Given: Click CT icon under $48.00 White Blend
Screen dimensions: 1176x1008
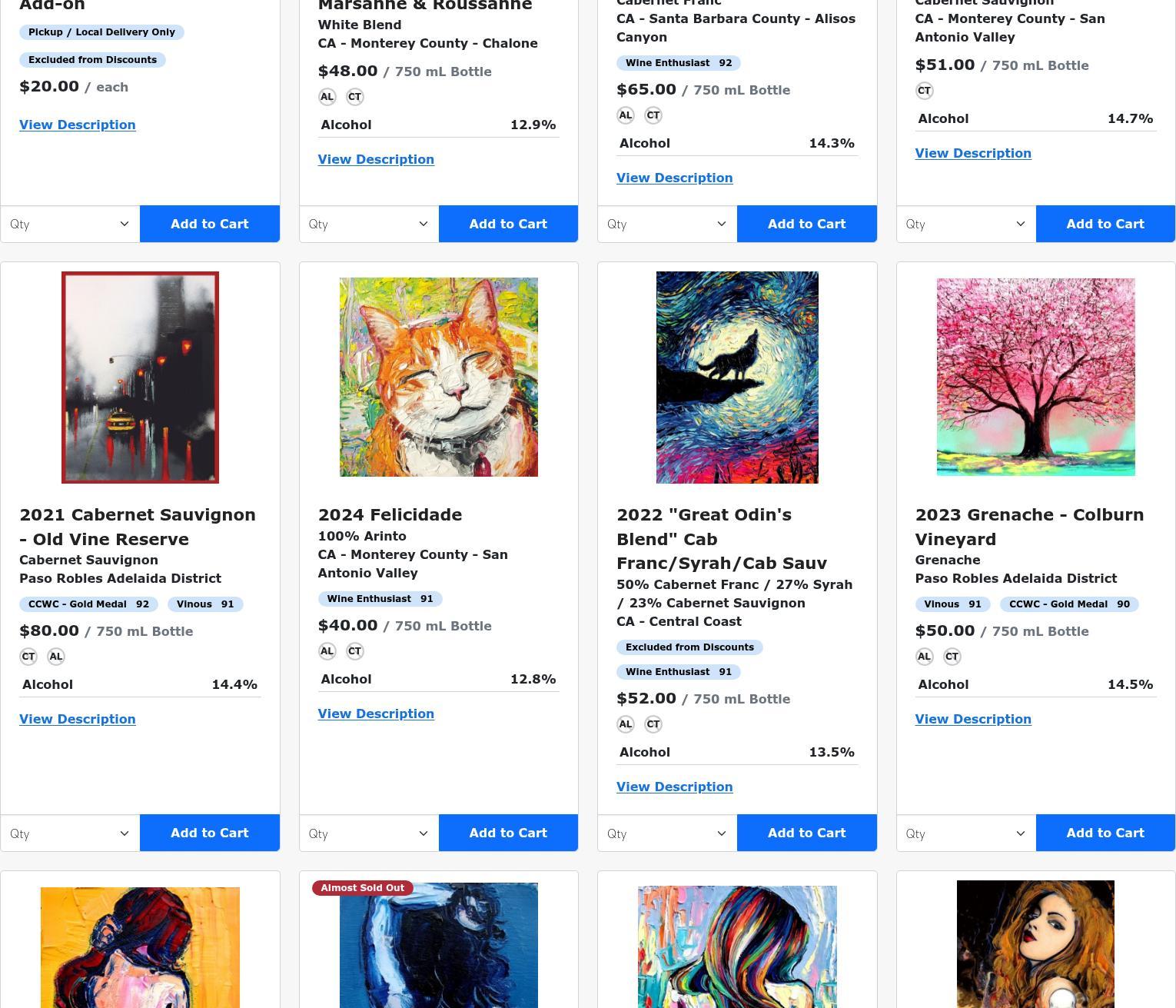Looking at the screenshot, I should coord(355,97).
